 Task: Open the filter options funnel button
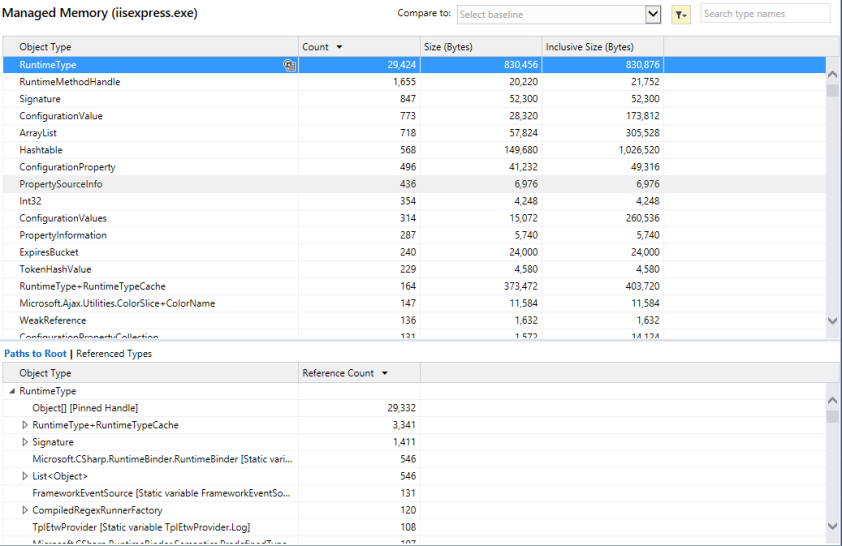click(x=680, y=14)
